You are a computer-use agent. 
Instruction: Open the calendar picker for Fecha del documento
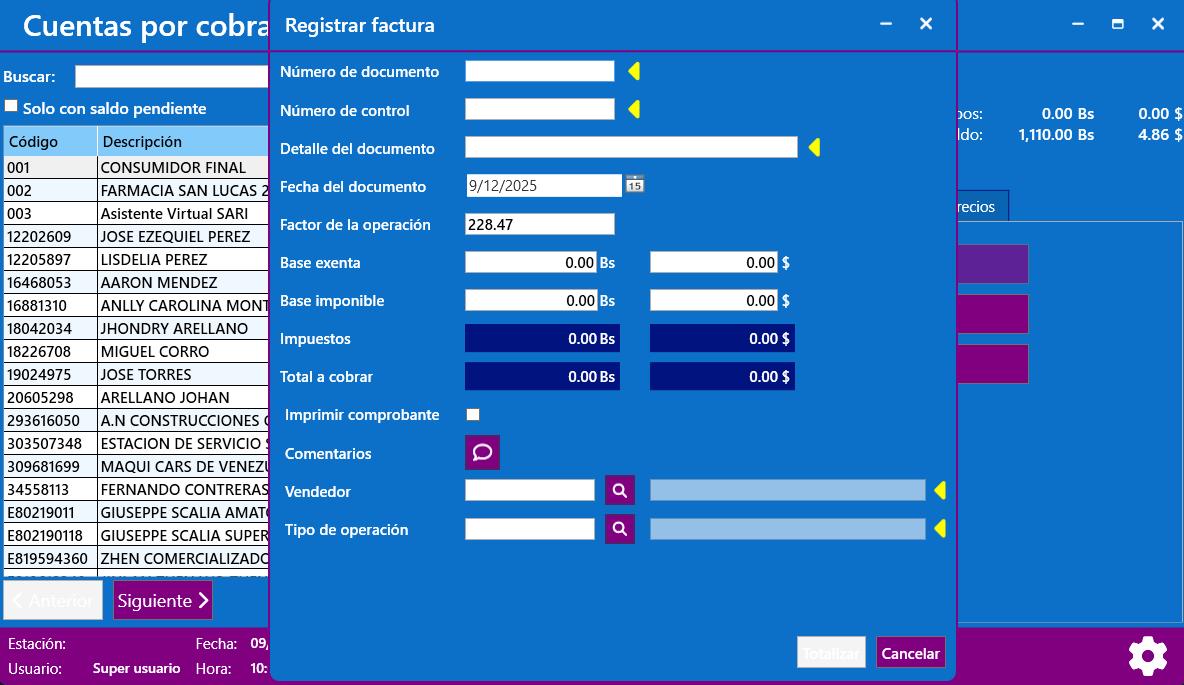tap(635, 184)
